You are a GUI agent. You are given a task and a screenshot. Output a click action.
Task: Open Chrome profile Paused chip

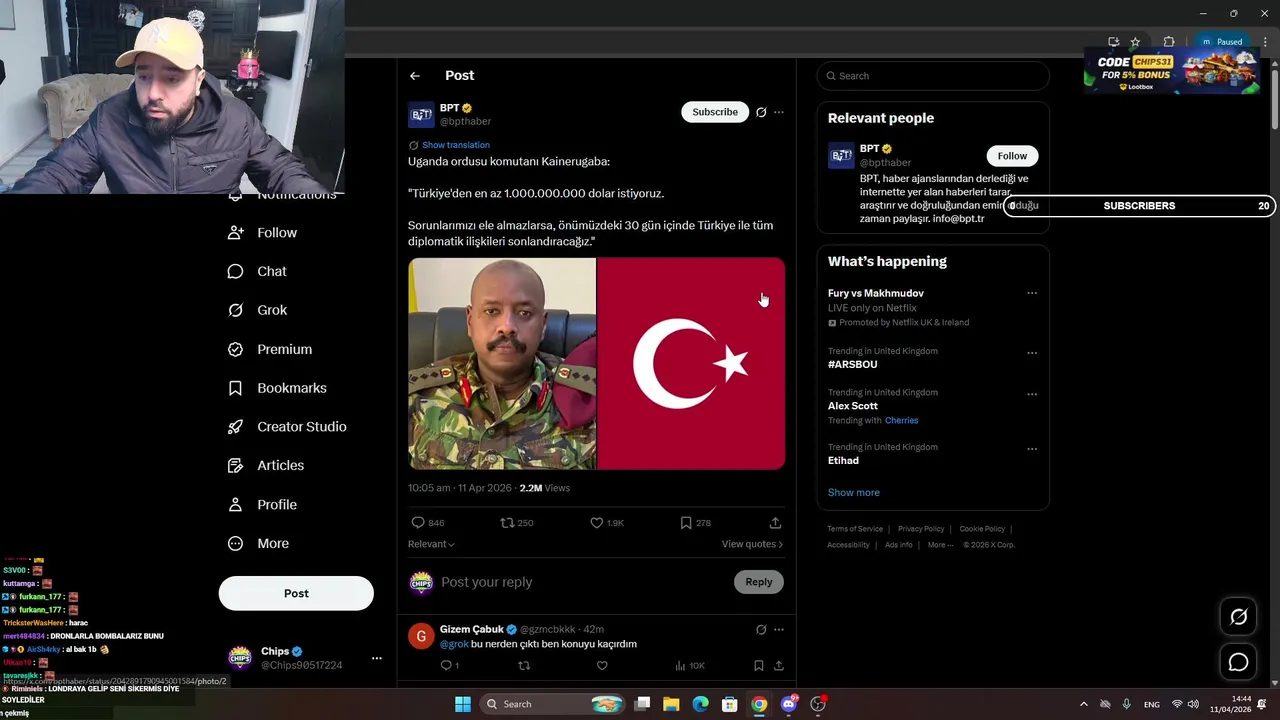click(x=1222, y=42)
